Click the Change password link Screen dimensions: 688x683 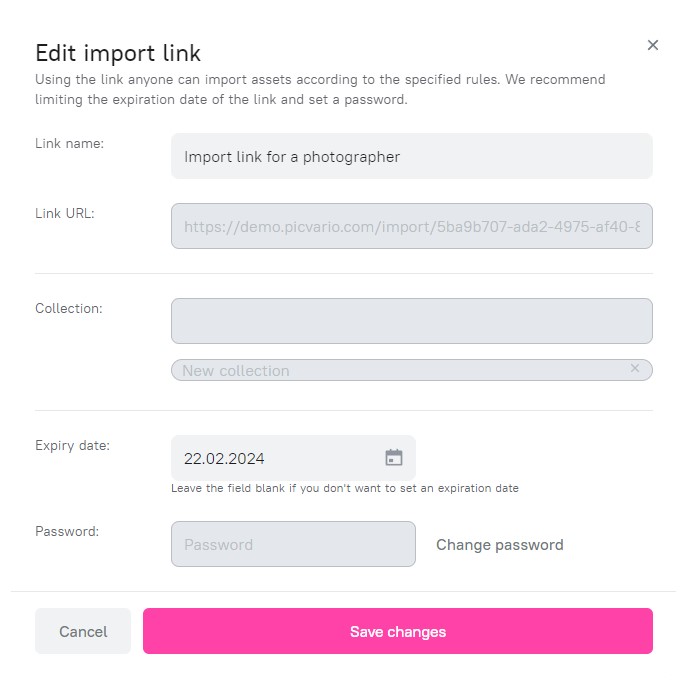pos(499,545)
